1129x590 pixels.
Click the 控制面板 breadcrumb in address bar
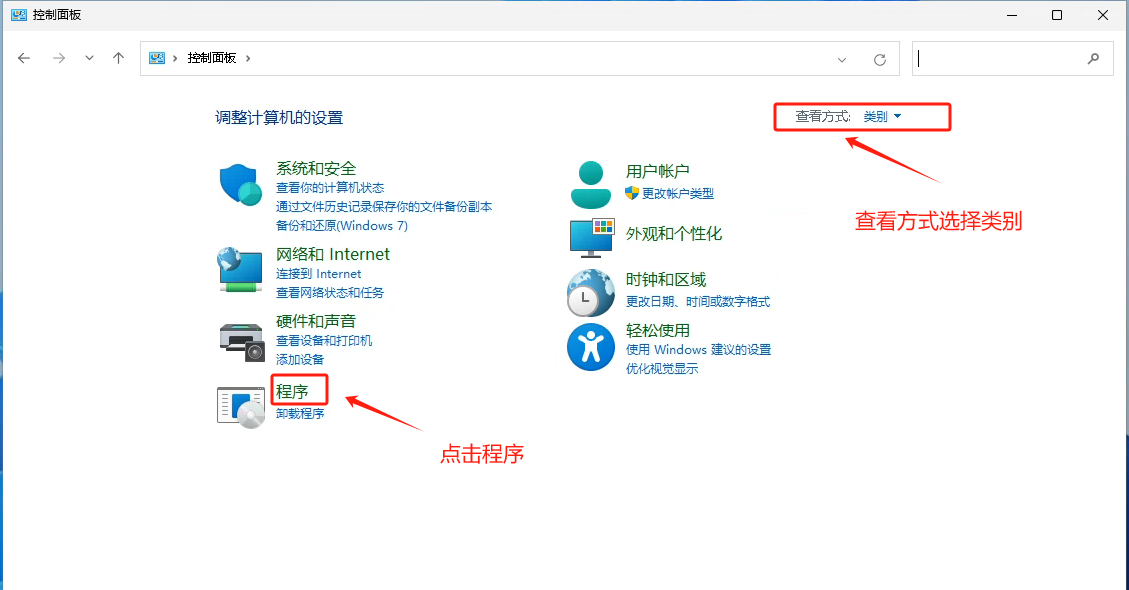click(x=212, y=58)
